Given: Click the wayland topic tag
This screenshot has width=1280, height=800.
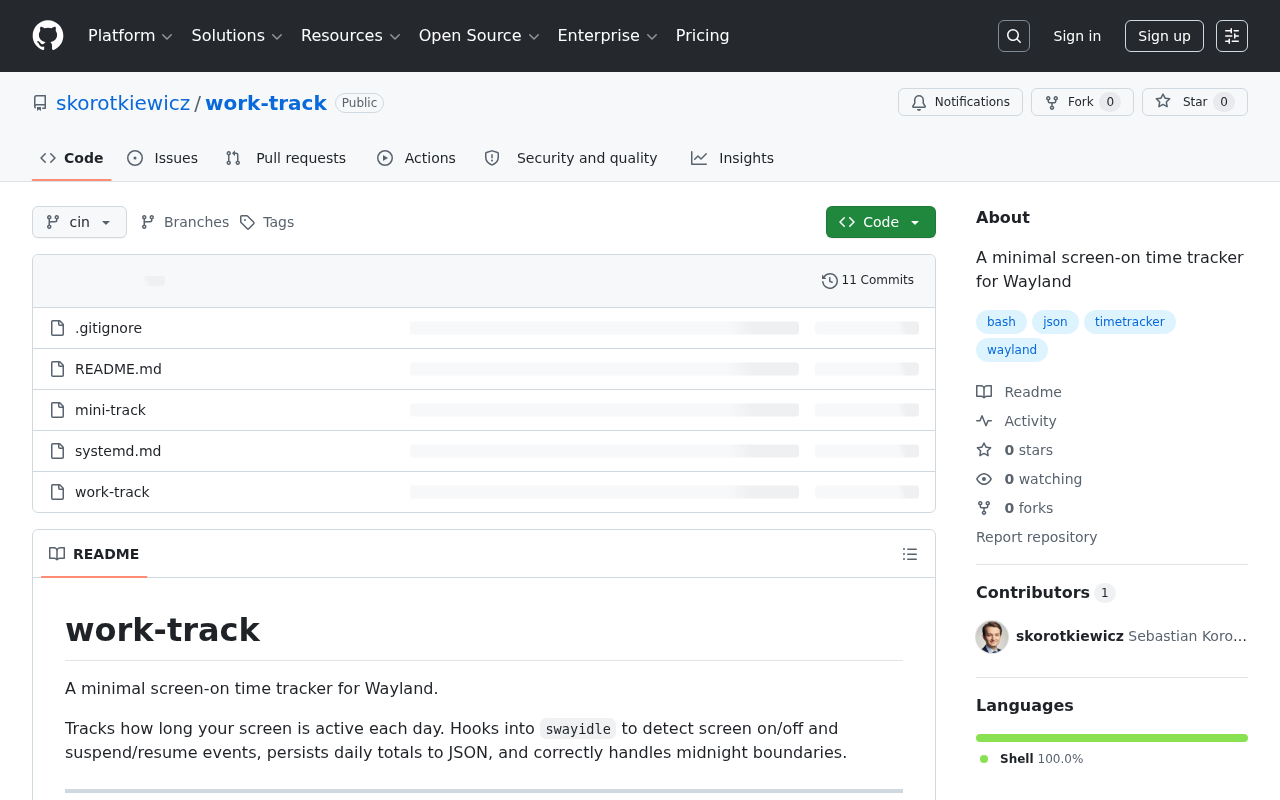Looking at the screenshot, I should (1012, 350).
